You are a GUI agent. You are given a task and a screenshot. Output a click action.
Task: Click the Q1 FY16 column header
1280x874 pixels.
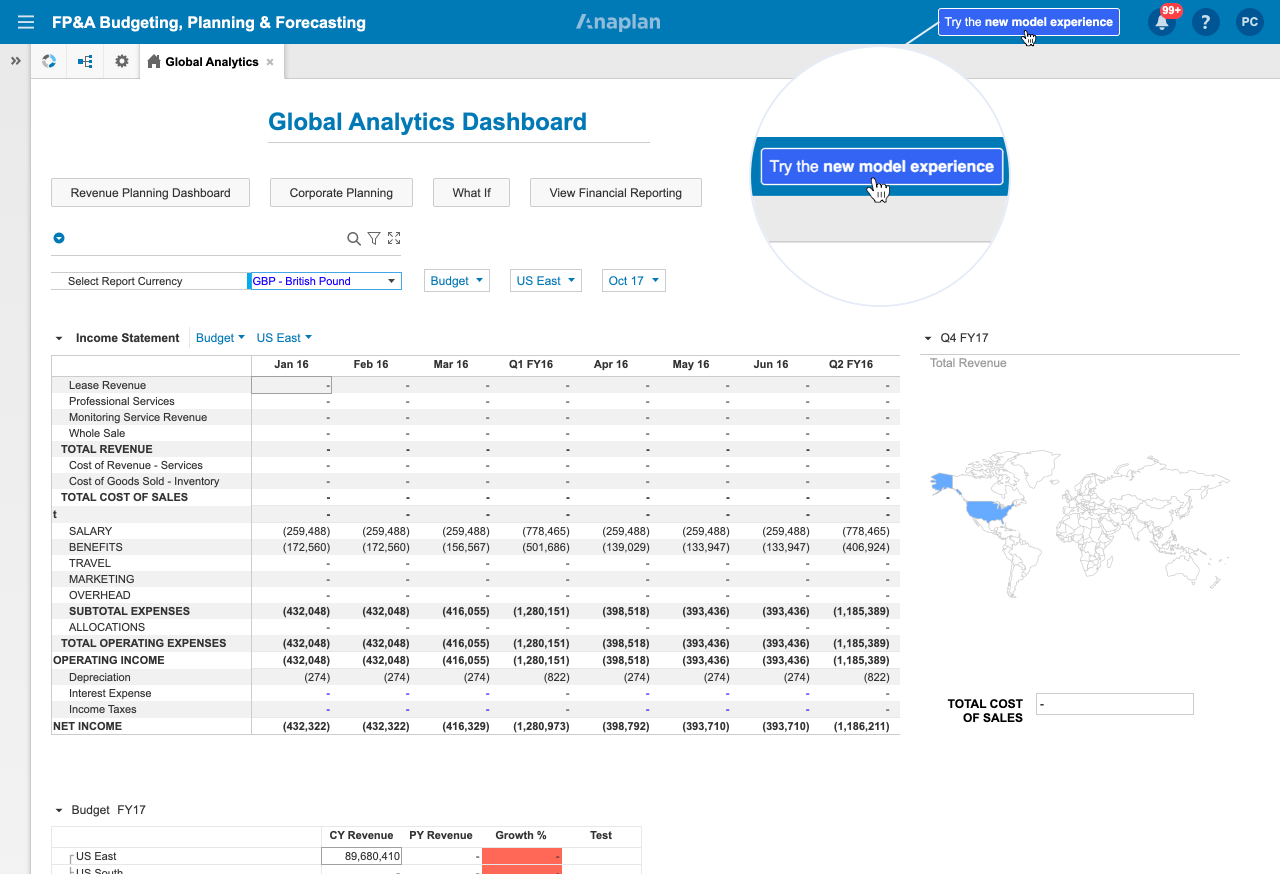531,364
